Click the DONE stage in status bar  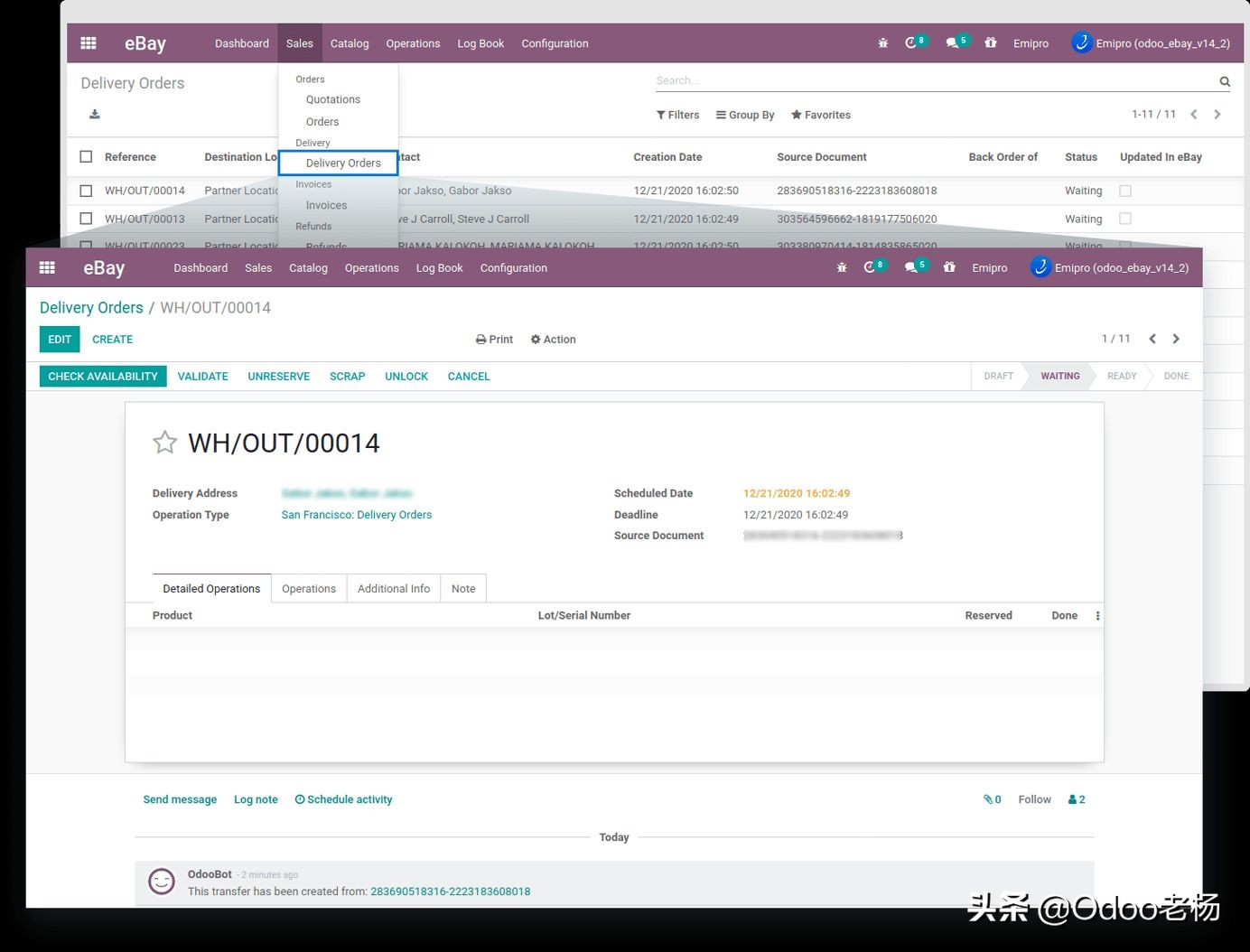tap(1176, 377)
